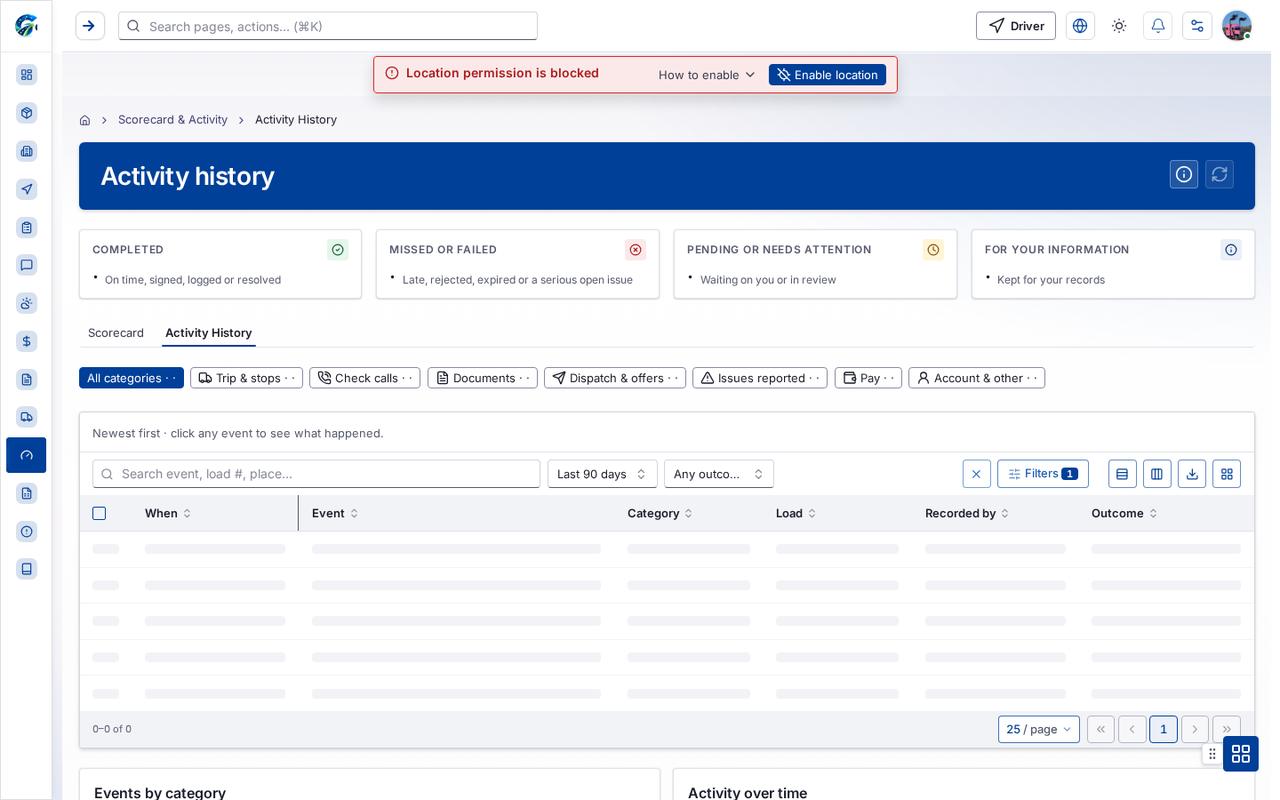Screen dimensions: 1280x800
Task: Open the dollar sign pay icon in sidebar
Action: point(27,341)
